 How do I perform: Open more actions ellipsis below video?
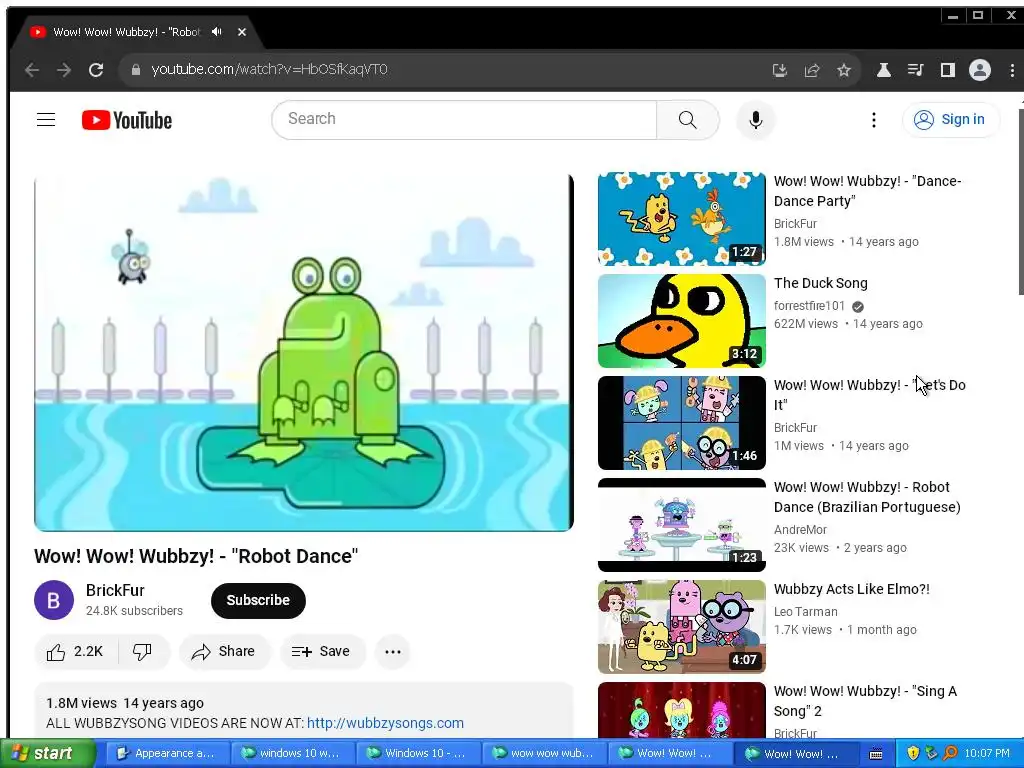392,651
